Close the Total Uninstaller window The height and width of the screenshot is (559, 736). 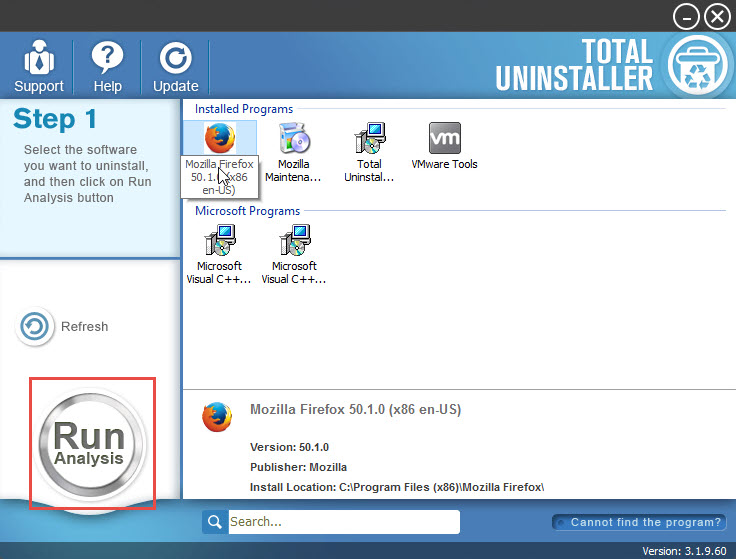(x=717, y=17)
